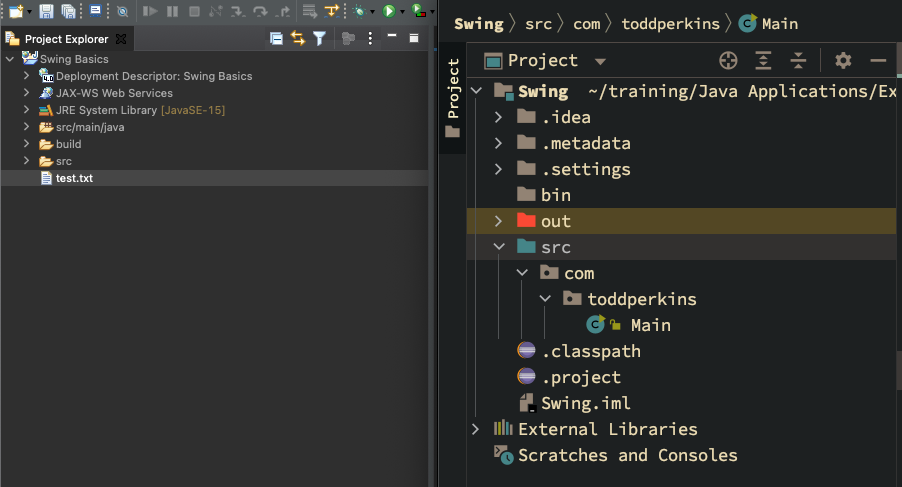The image size is (902, 487).
Task: Open the New wizard dropdown arrow
Action: point(29,11)
